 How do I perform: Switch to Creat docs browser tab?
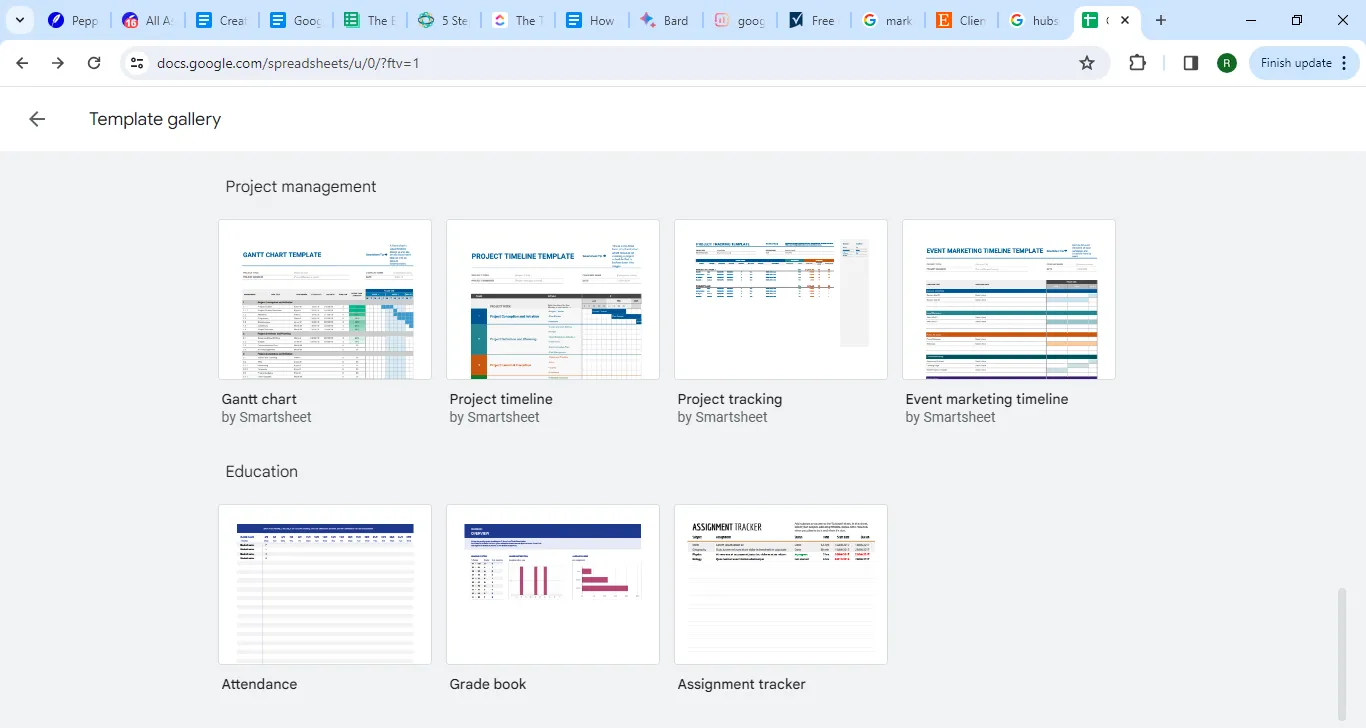coord(222,20)
